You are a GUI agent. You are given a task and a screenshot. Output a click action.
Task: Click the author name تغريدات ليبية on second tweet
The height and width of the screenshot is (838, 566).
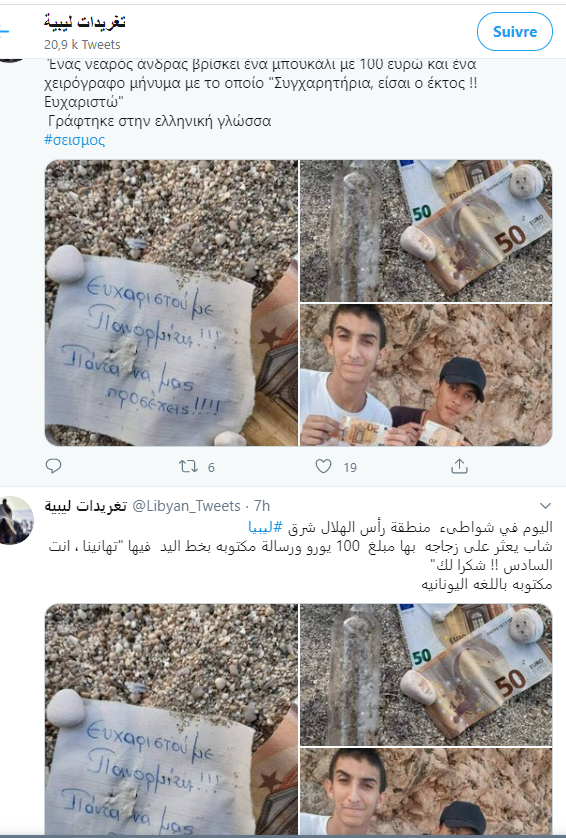[x=86, y=506]
